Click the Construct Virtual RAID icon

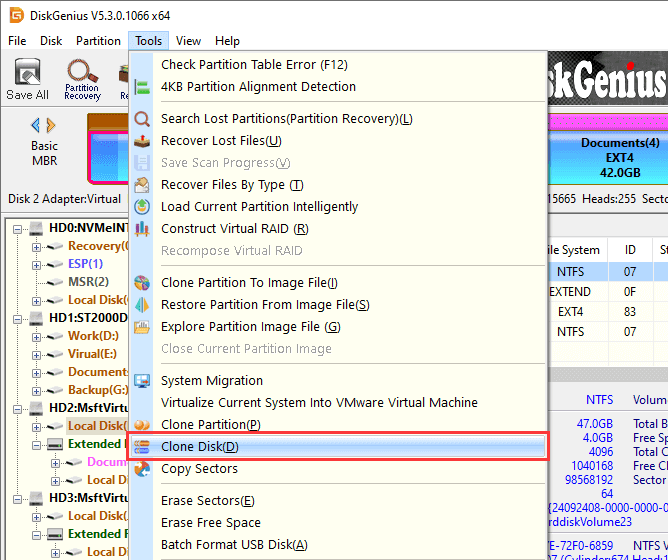[142, 229]
